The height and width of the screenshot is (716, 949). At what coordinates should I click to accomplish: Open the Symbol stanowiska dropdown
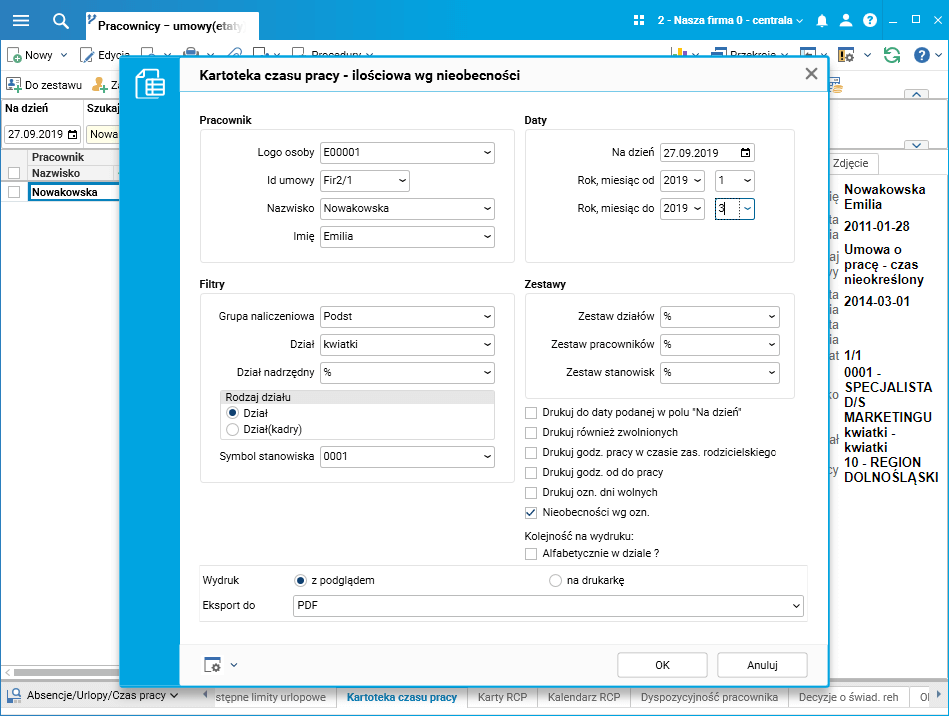coord(487,456)
